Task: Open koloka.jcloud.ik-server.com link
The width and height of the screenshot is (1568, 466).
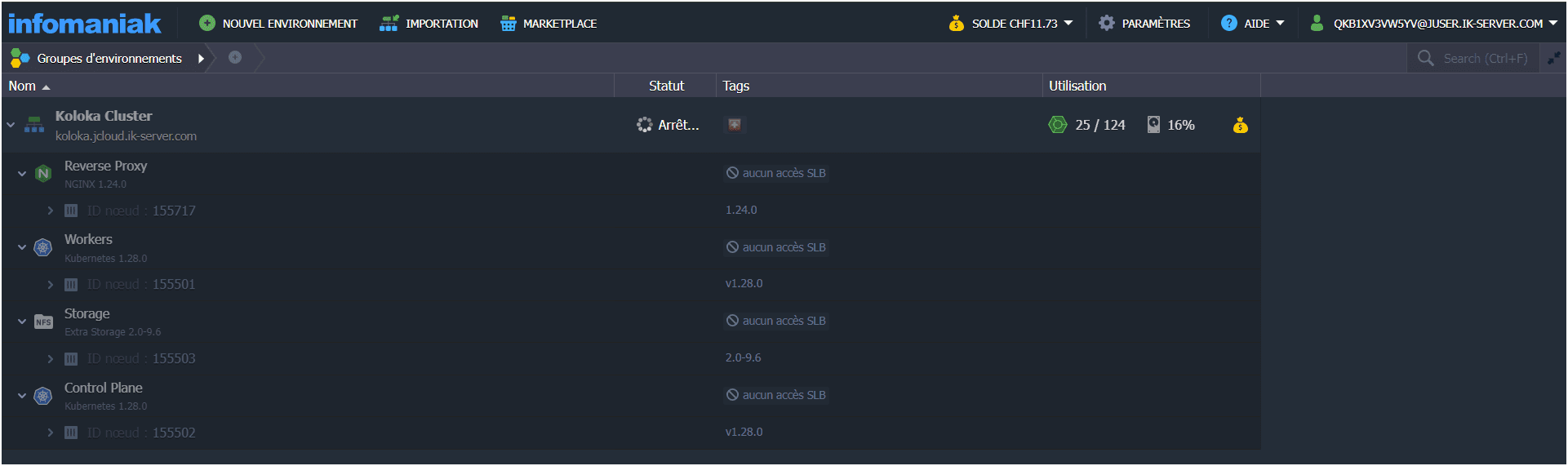Action: 126,136
